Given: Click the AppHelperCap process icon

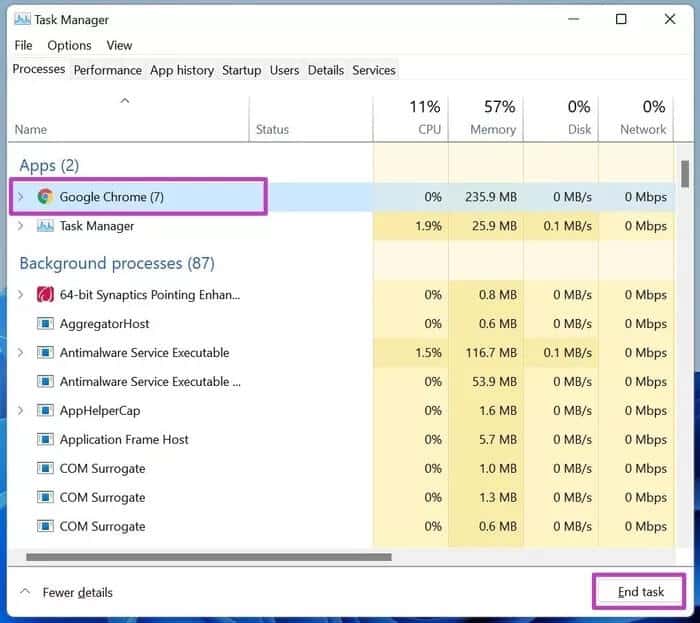Looking at the screenshot, I should click(x=45, y=411).
